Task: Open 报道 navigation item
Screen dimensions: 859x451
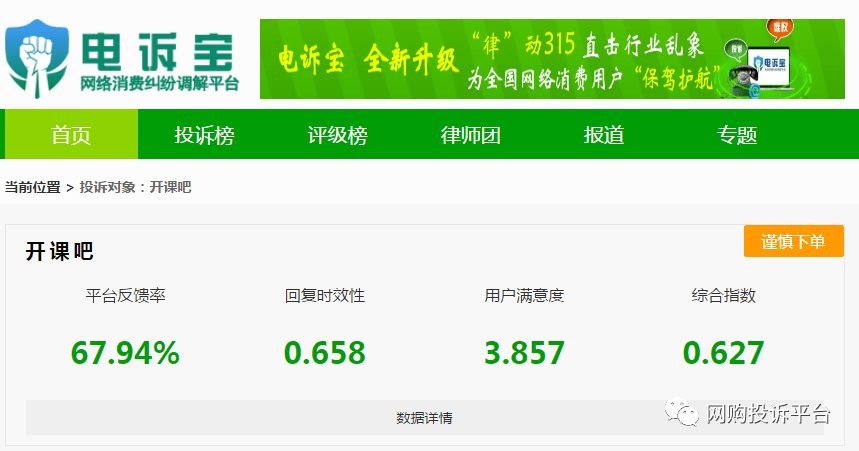Action: click(x=604, y=134)
